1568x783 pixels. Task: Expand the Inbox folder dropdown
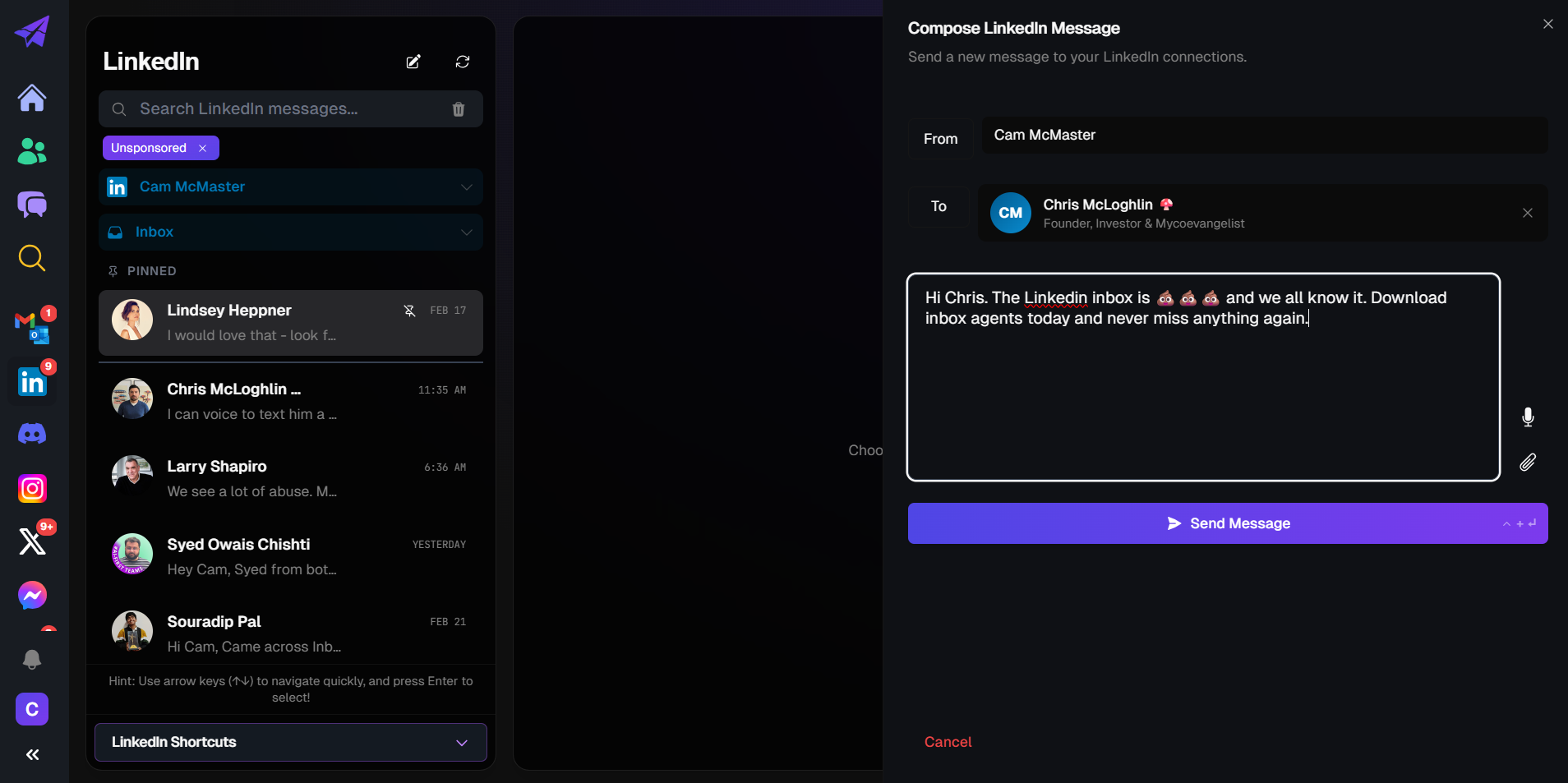point(291,233)
